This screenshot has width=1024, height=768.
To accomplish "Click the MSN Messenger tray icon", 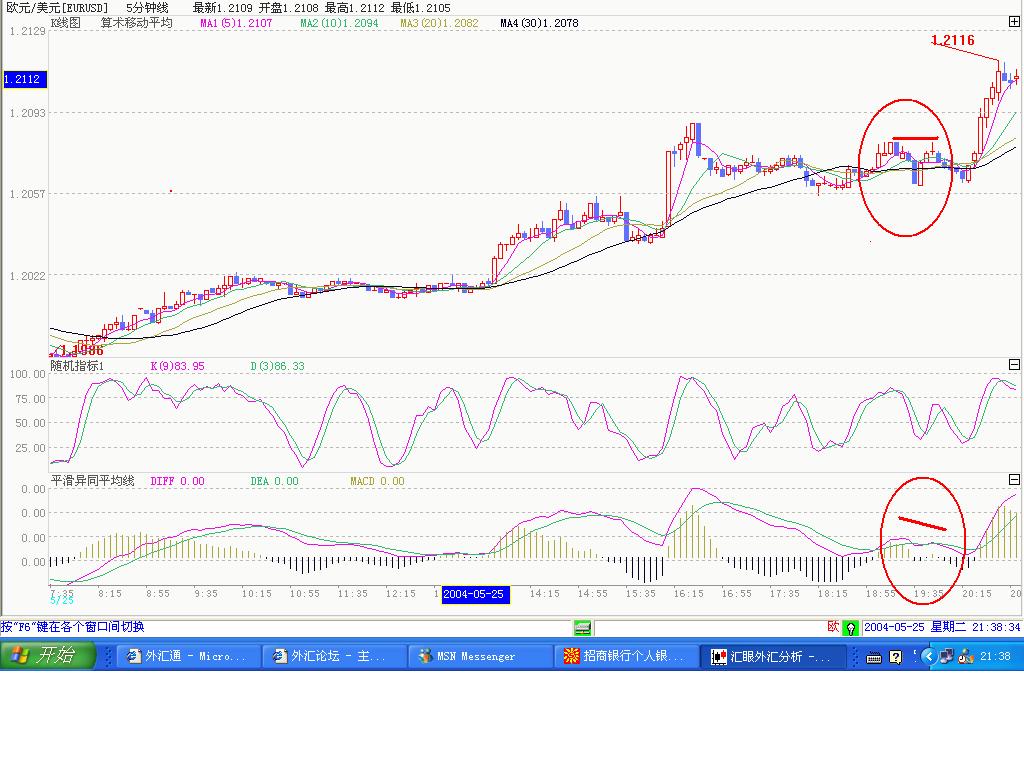I will [965, 656].
